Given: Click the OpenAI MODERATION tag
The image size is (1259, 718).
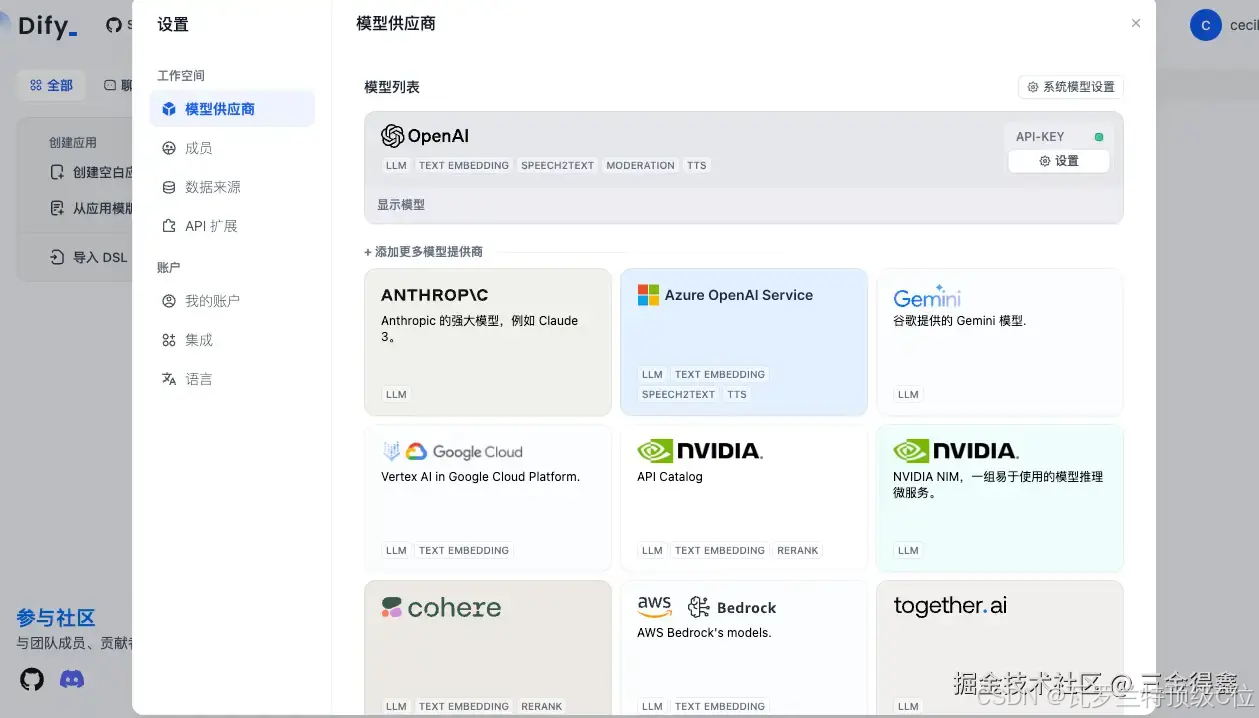Looking at the screenshot, I should 640,166.
